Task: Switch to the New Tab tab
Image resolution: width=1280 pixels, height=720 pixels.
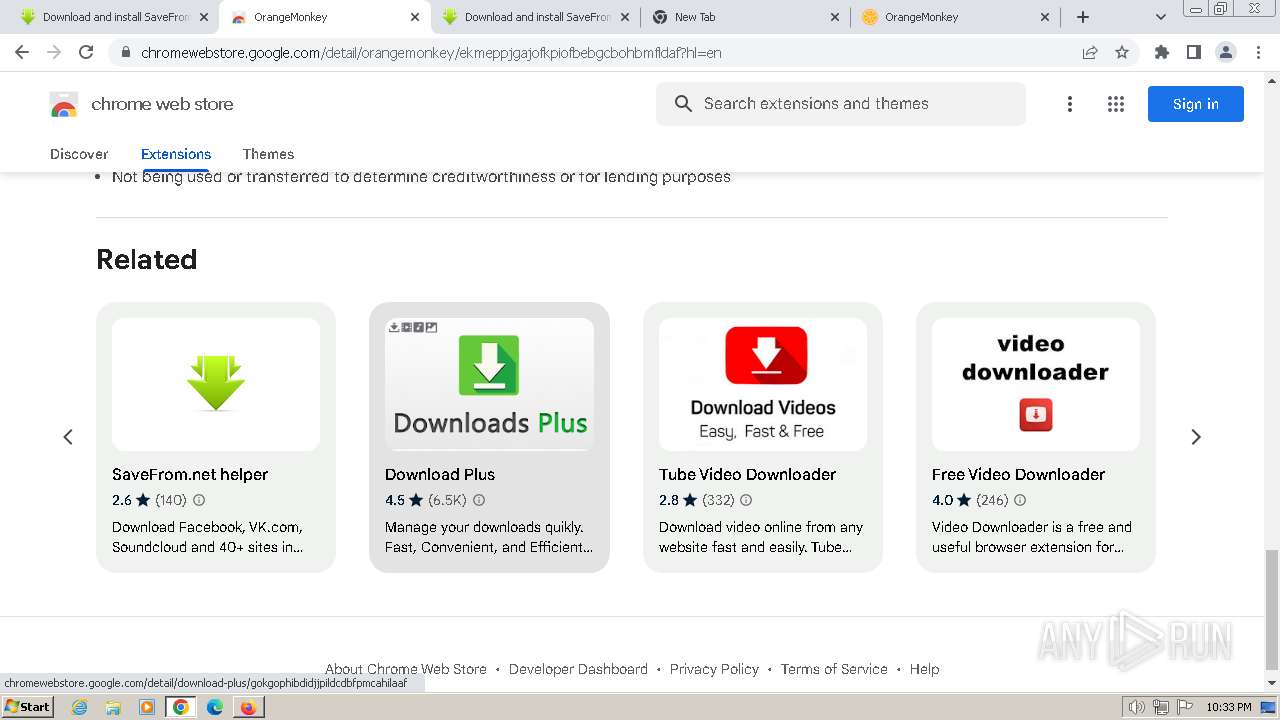Action: (x=745, y=17)
